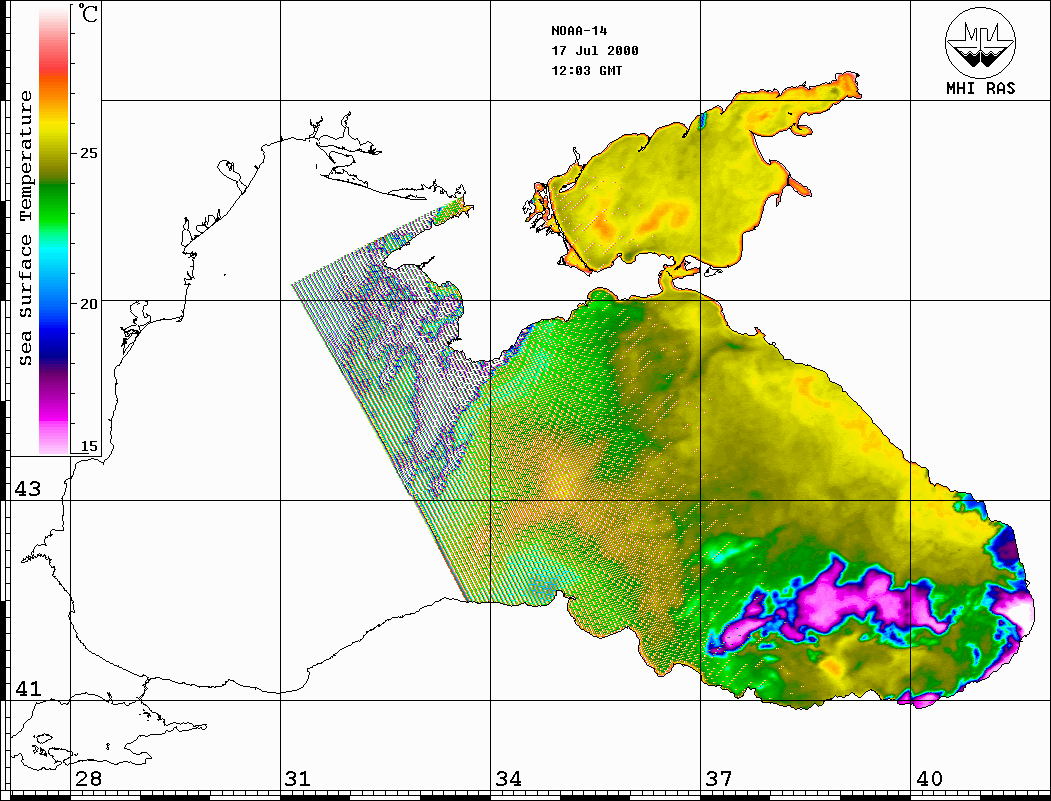Click the longitude label 40

(x=929, y=779)
